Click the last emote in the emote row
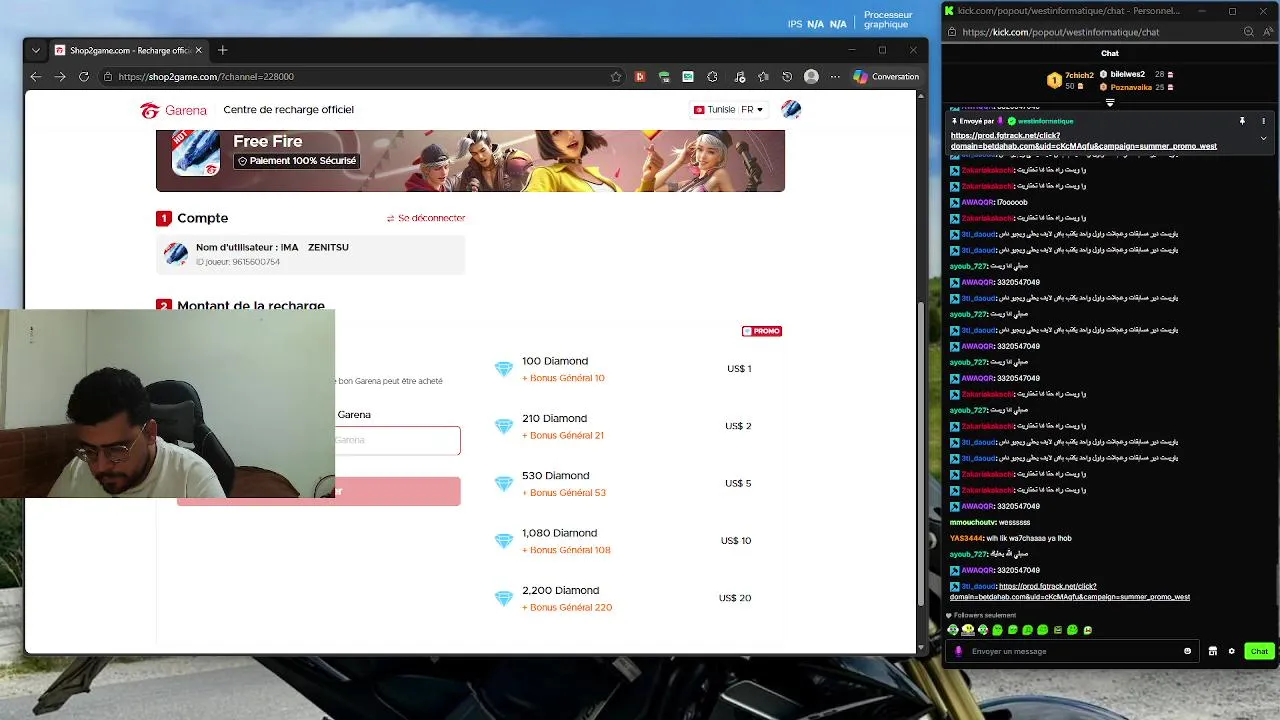The image size is (1280, 720). click(1088, 630)
